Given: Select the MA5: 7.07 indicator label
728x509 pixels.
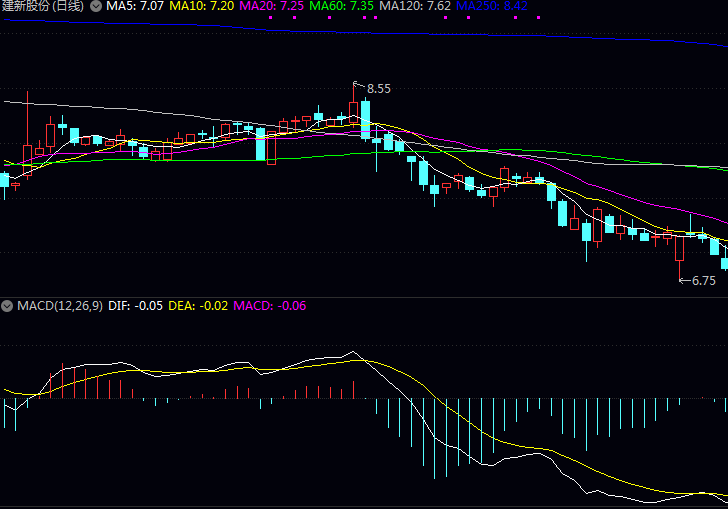Looking at the screenshot, I should (x=135, y=6).
